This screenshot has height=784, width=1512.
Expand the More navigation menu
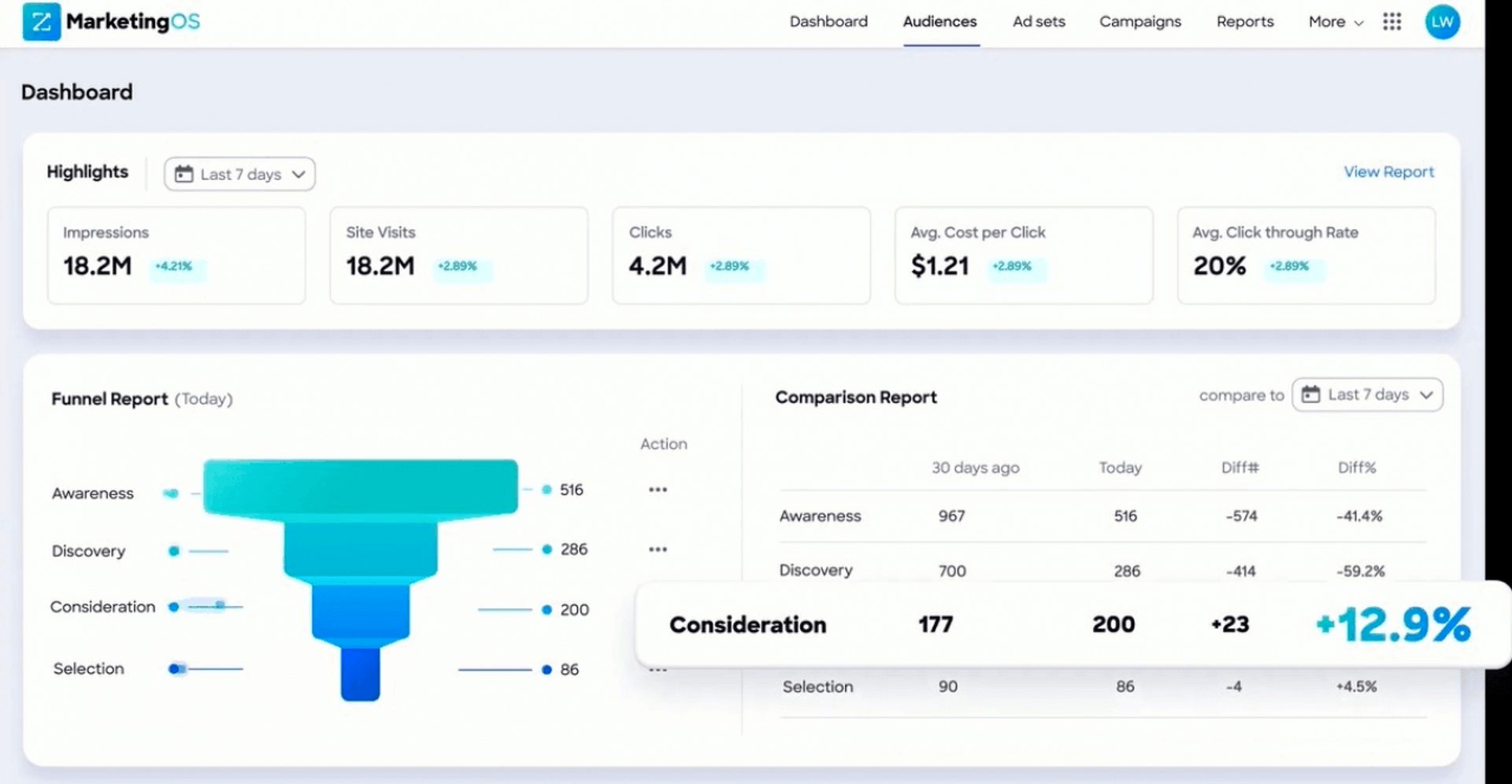(x=1335, y=22)
